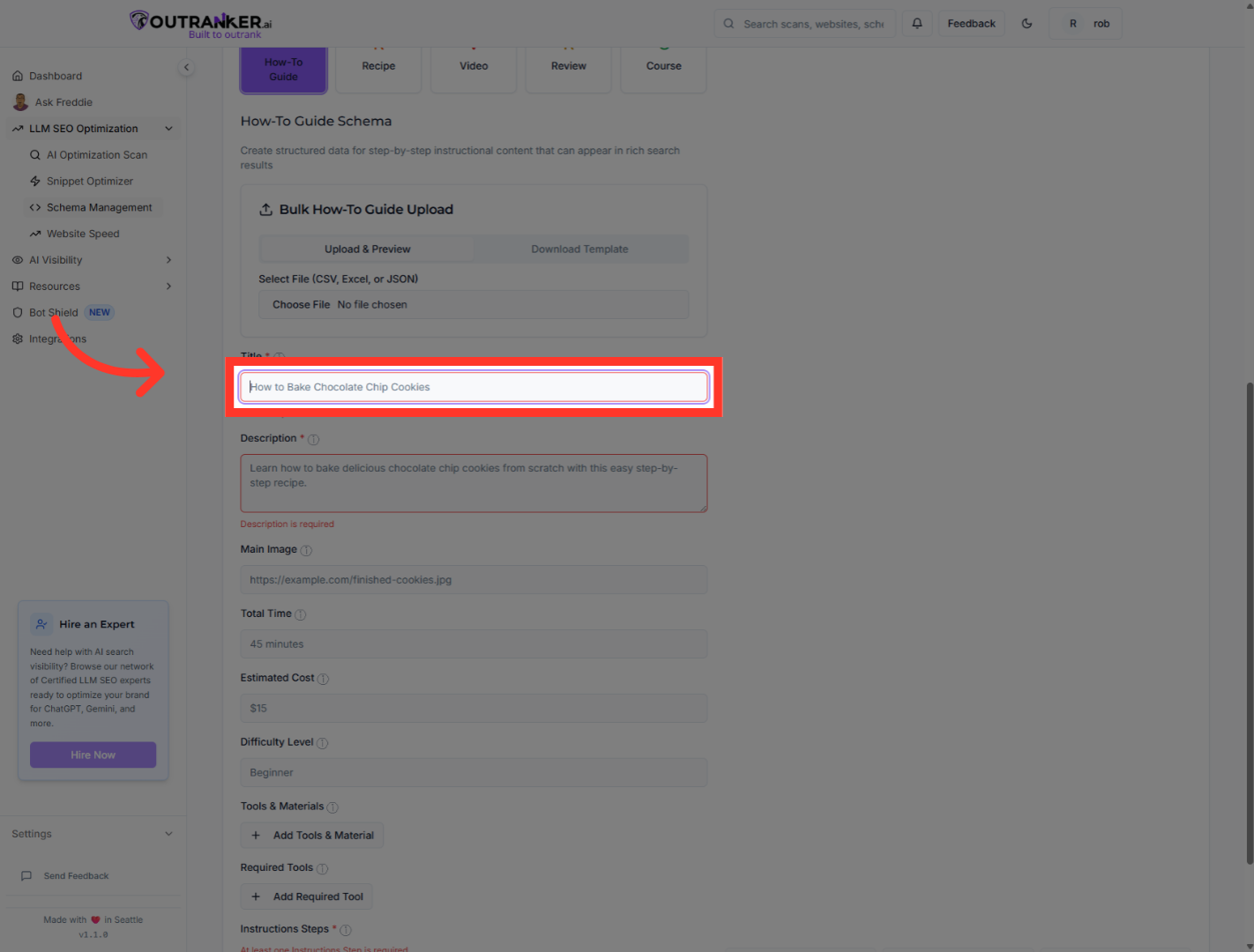1254x952 pixels.
Task: Click the Choose File button
Action: coord(302,305)
